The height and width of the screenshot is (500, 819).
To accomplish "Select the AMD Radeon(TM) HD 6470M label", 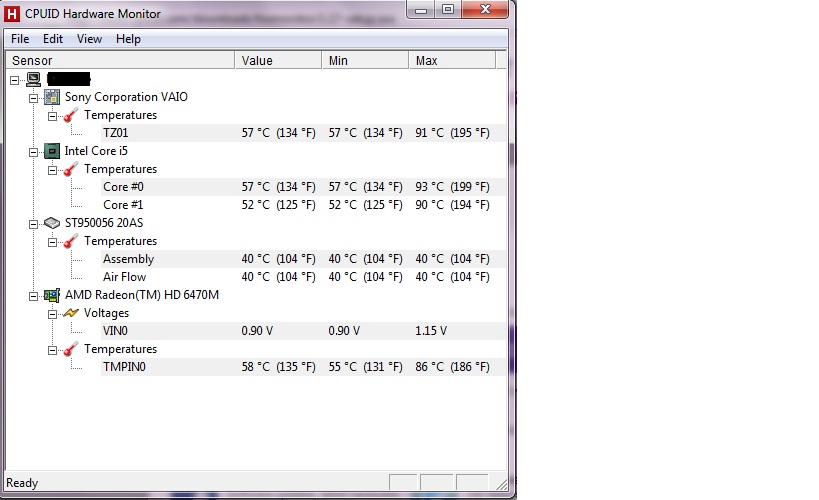I will 142,295.
